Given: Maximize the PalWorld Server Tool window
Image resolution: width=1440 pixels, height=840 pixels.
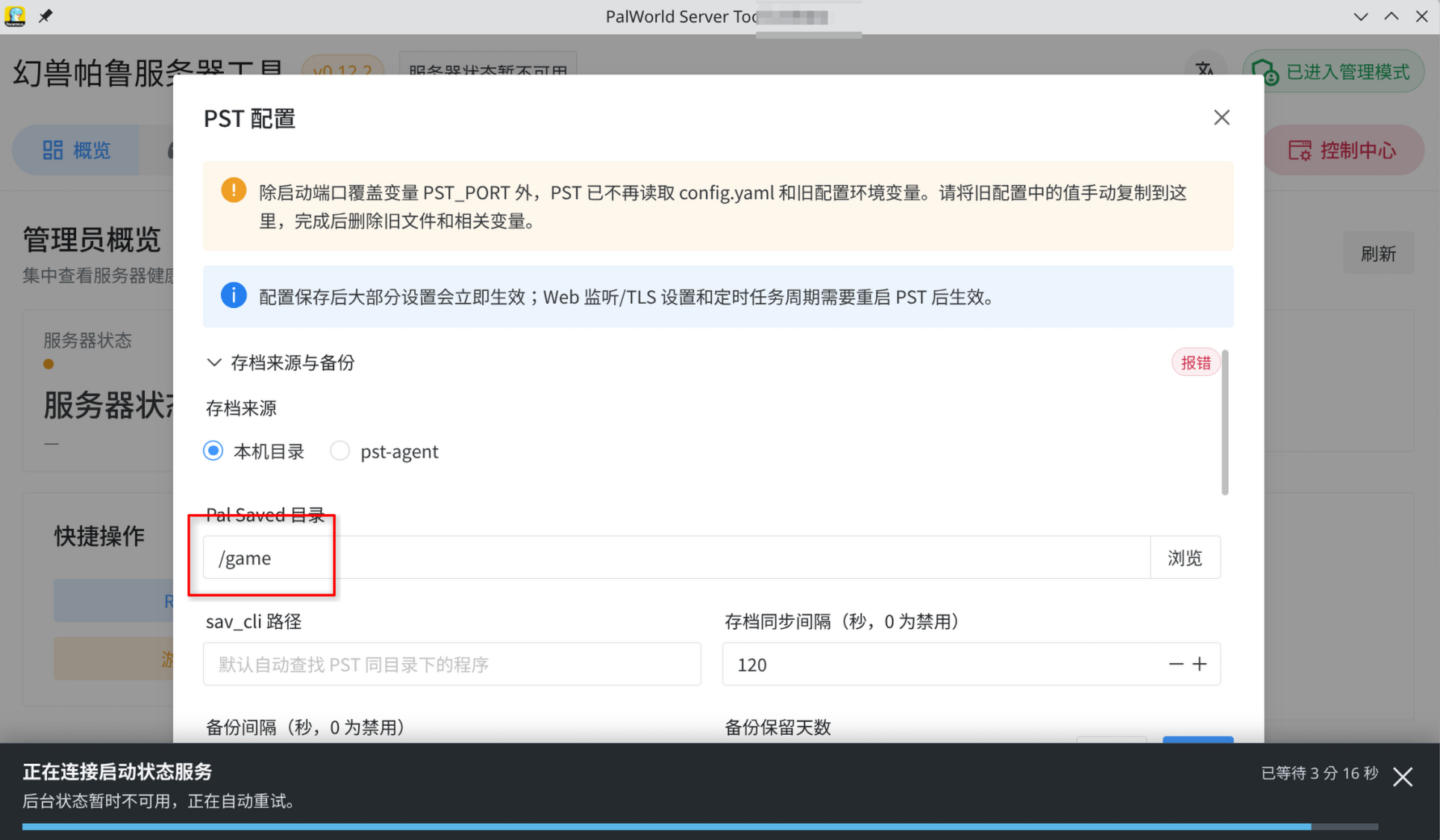Looking at the screenshot, I should [x=1391, y=16].
